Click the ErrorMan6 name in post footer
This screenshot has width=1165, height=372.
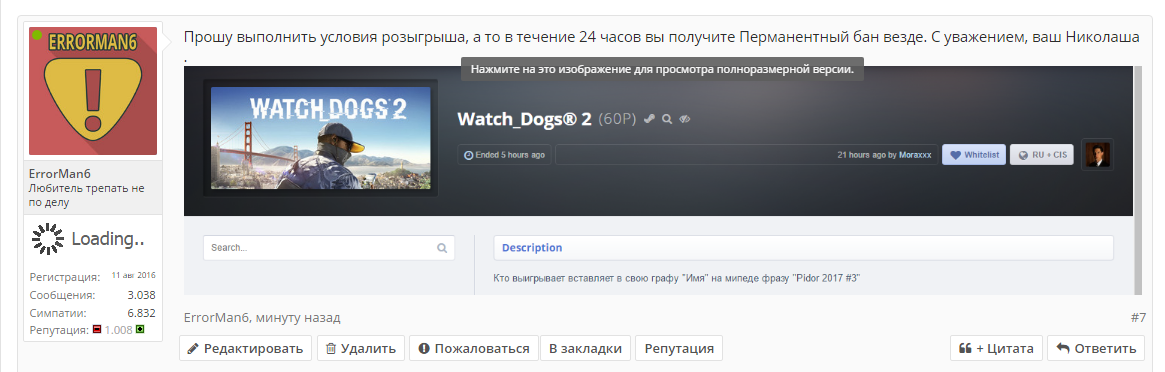(216, 318)
